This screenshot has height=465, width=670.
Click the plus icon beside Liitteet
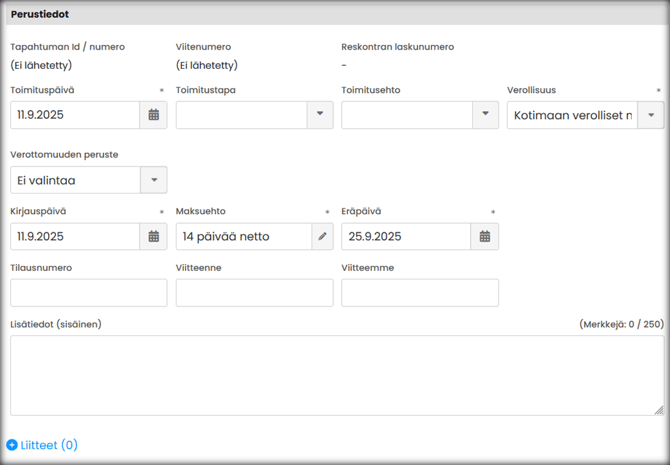12,445
